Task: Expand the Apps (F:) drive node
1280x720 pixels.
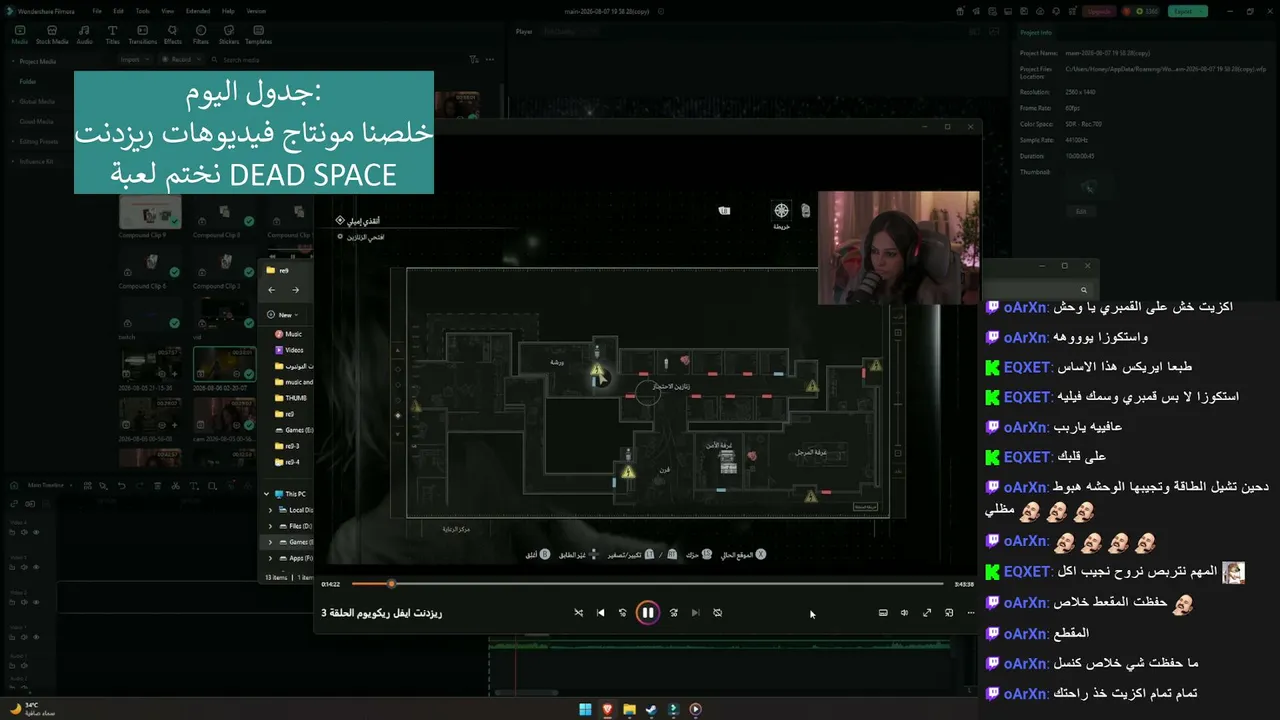Action: click(x=271, y=558)
